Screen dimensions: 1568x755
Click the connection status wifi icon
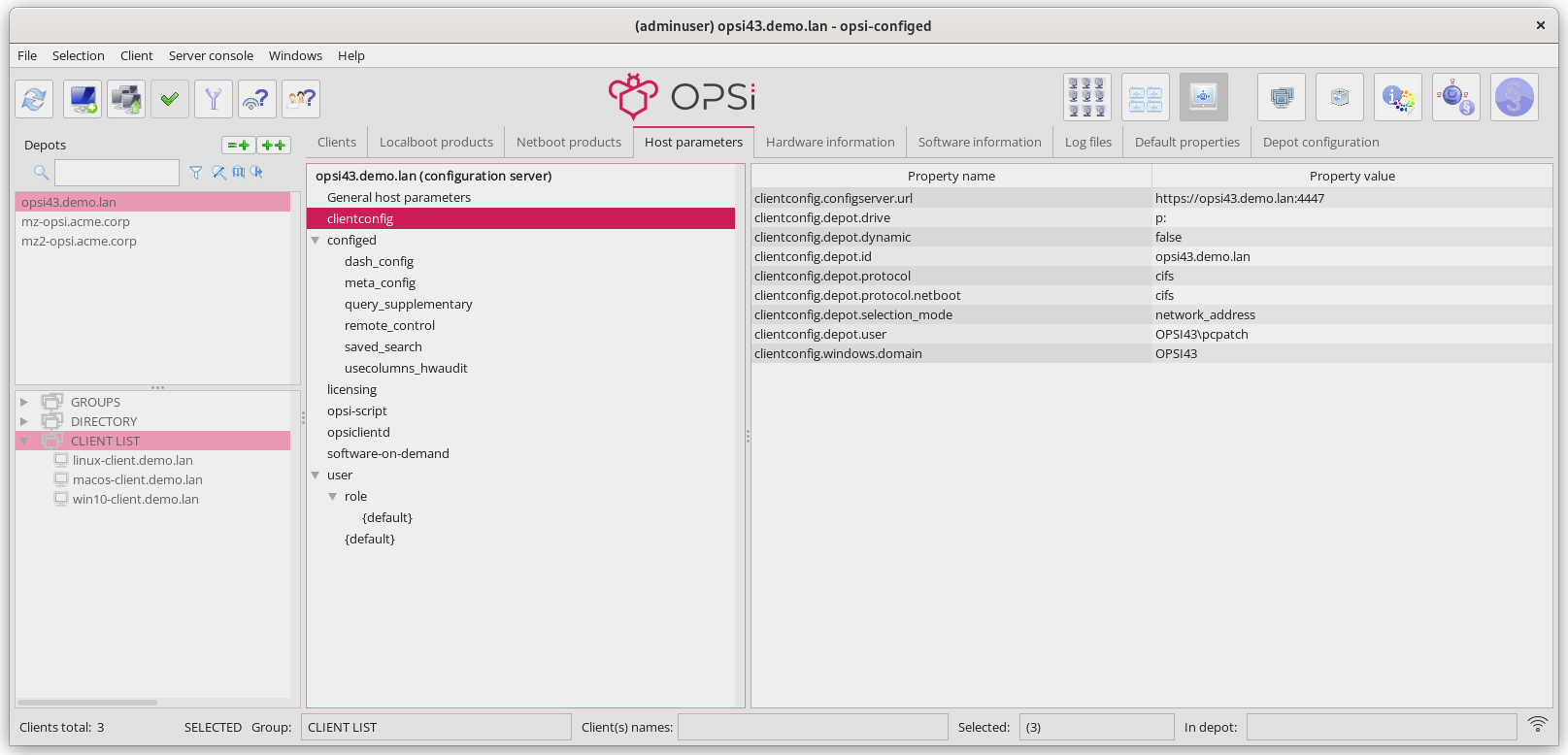1538,725
